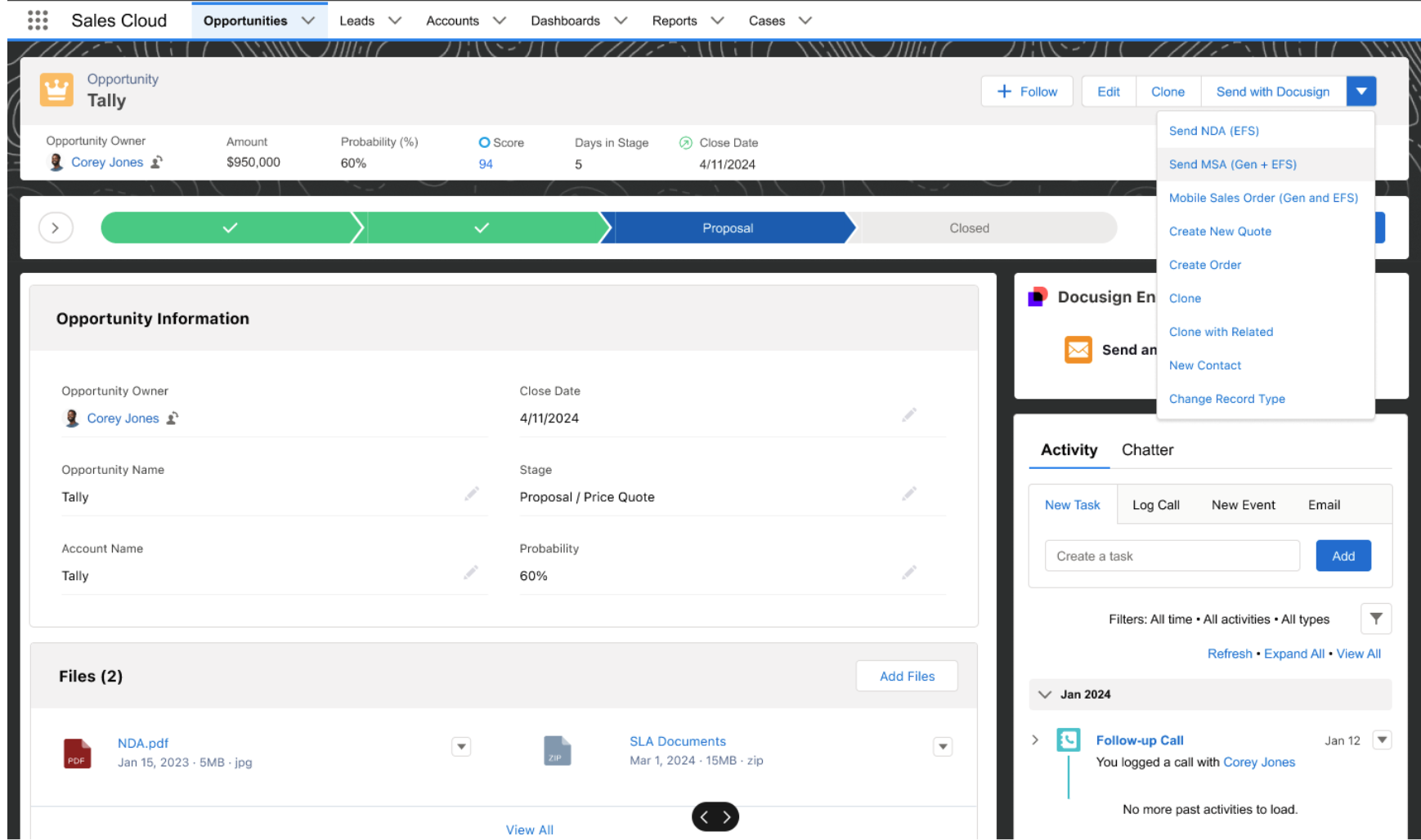Click the change owner icon in header
Viewport: 1421px width, 840px height.
[157, 162]
